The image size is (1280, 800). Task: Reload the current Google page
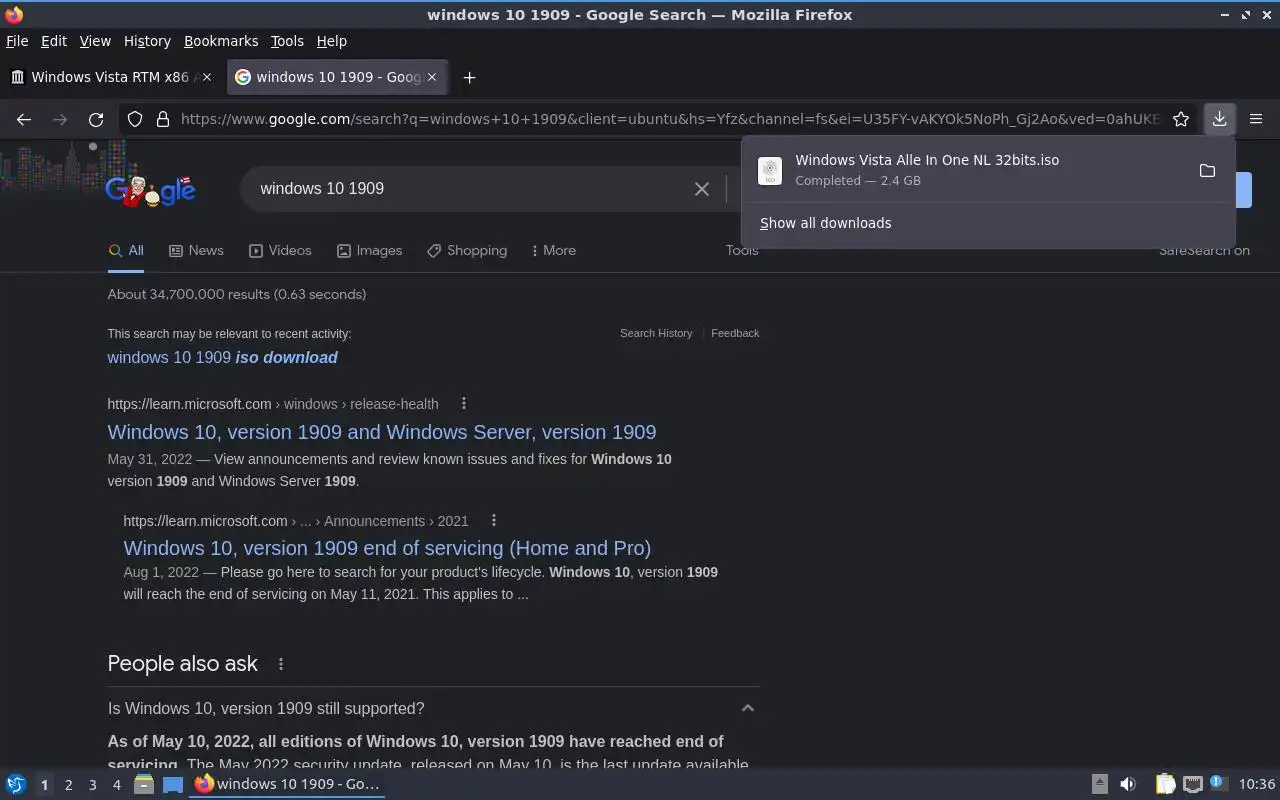[x=96, y=119]
